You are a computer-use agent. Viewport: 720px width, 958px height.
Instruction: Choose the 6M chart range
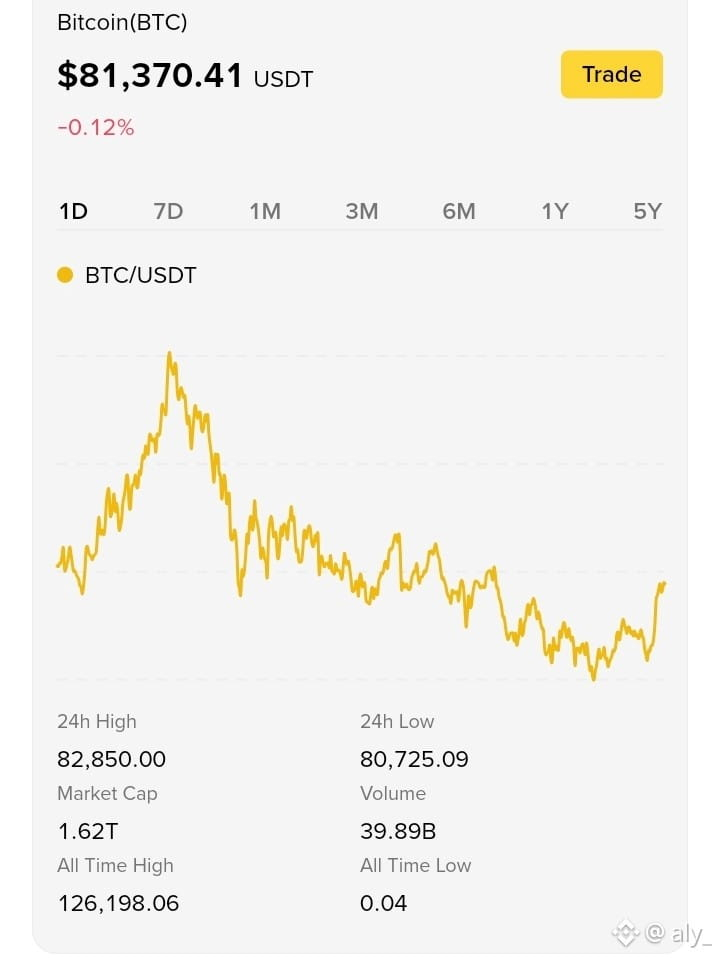tap(458, 211)
